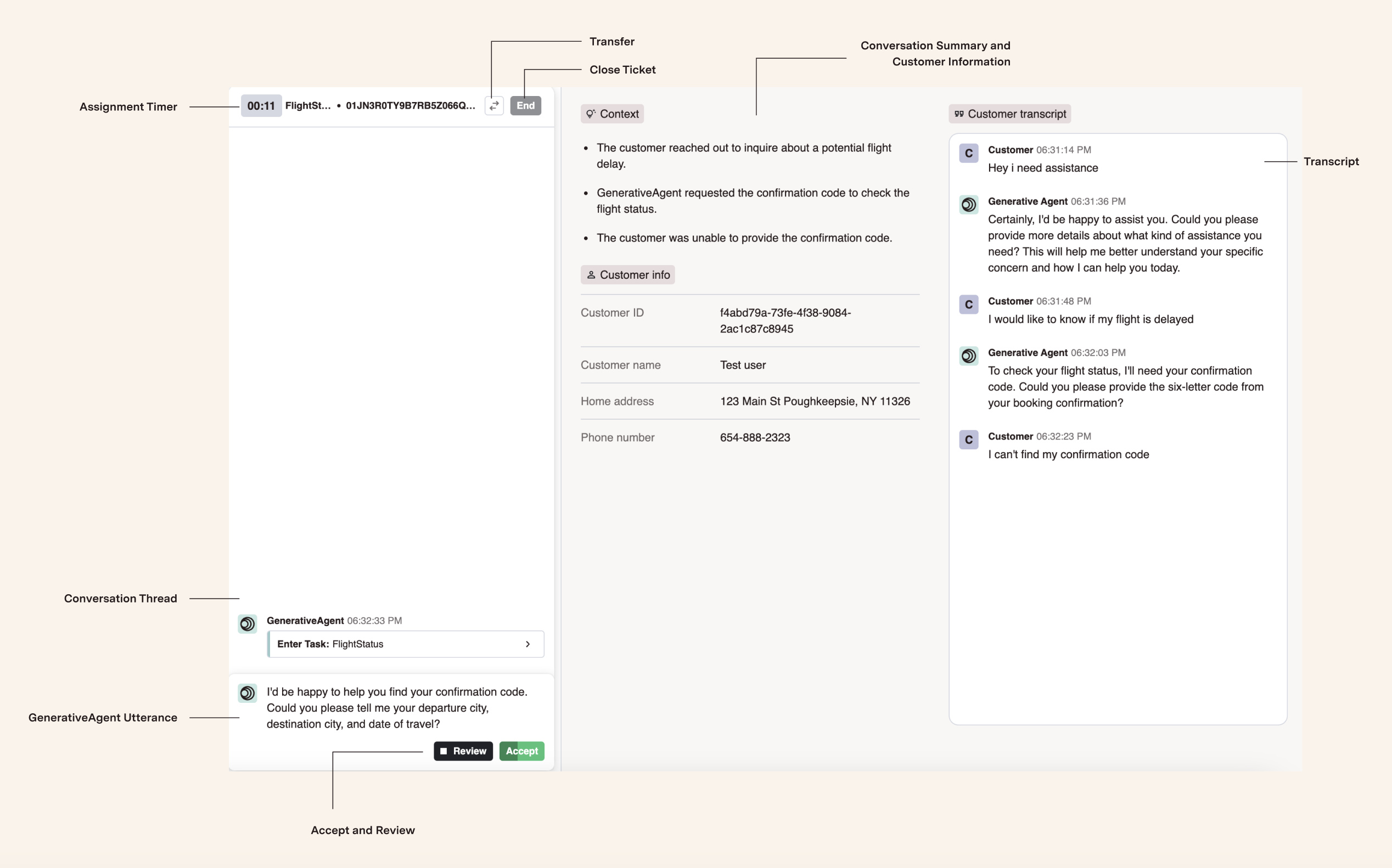Select the Context section label
The image size is (1392, 868).
point(619,114)
